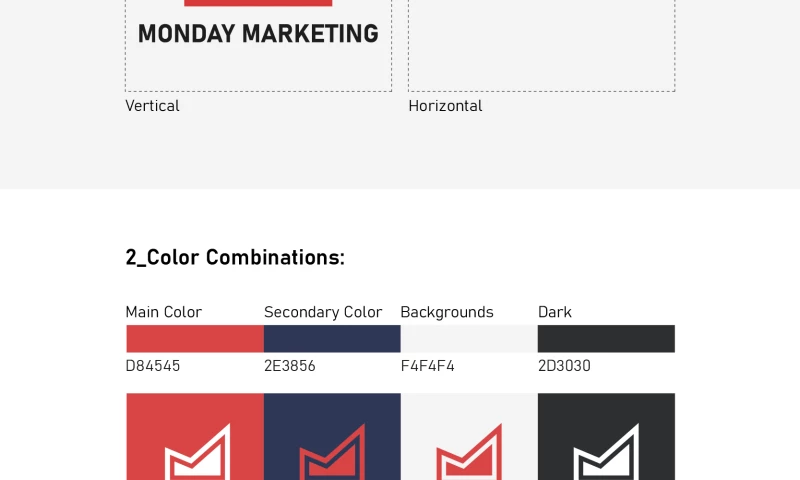The height and width of the screenshot is (480, 800).
Task: Pick the Dark charcoal swatch bar
Action: point(606,338)
